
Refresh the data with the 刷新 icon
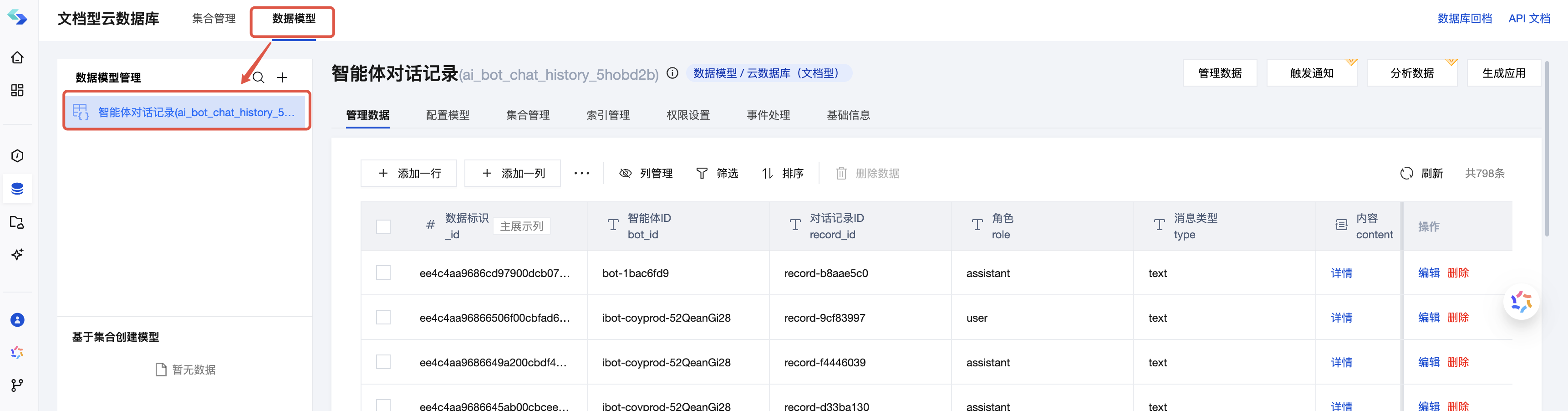coord(1407,173)
